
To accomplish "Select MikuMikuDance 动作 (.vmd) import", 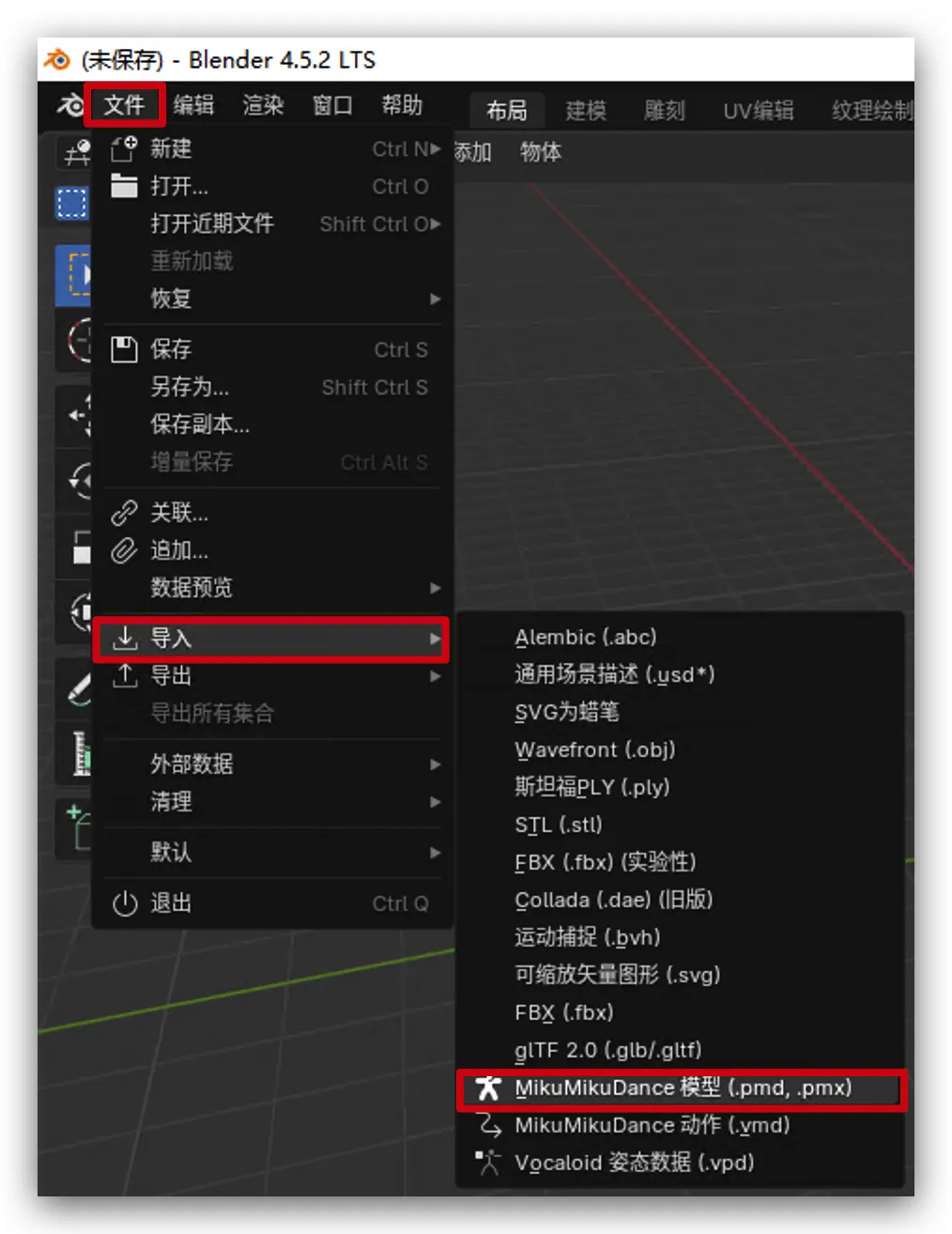I will click(652, 1125).
